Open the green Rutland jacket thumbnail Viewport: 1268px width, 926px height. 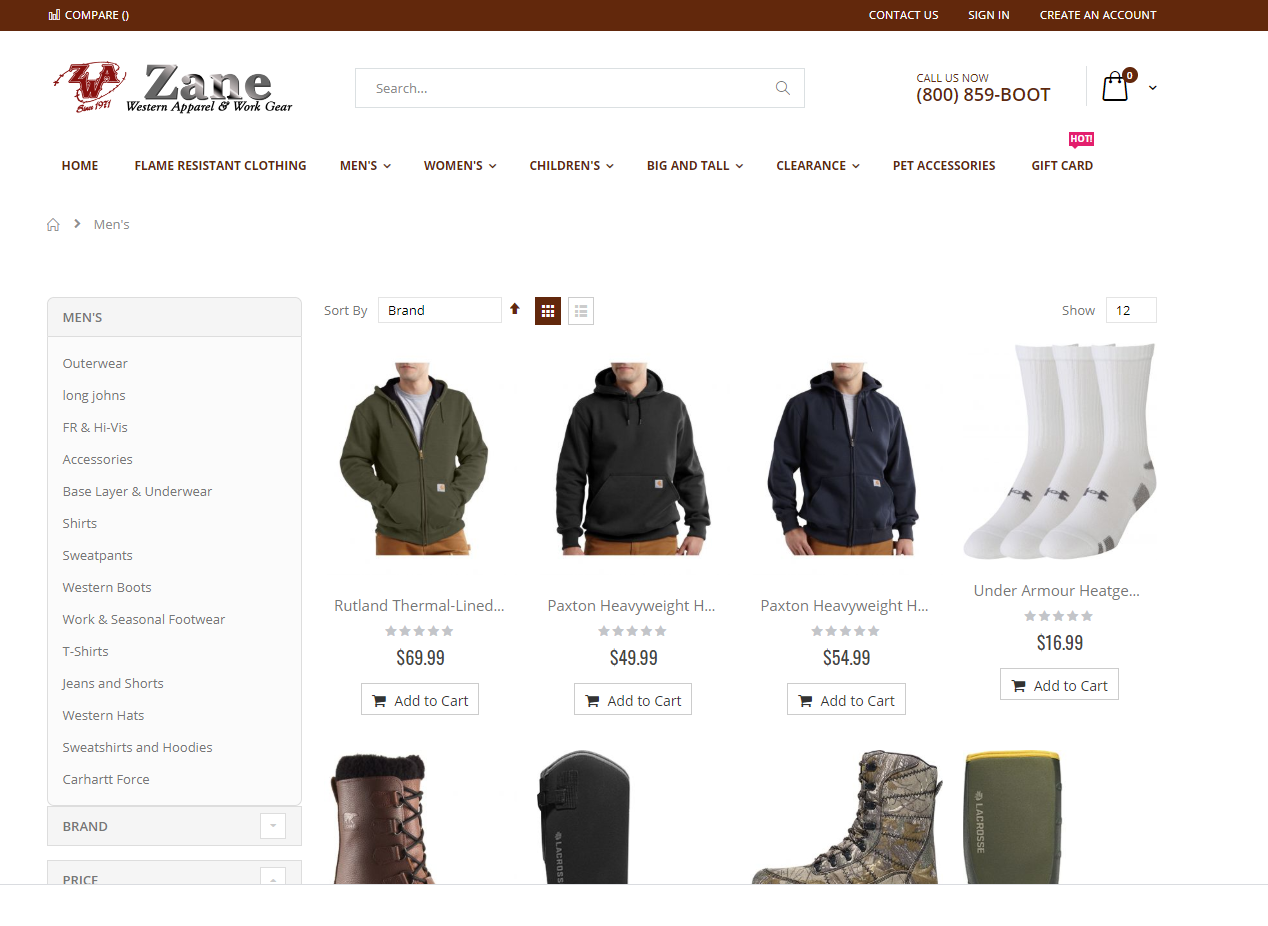(x=420, y=459)
